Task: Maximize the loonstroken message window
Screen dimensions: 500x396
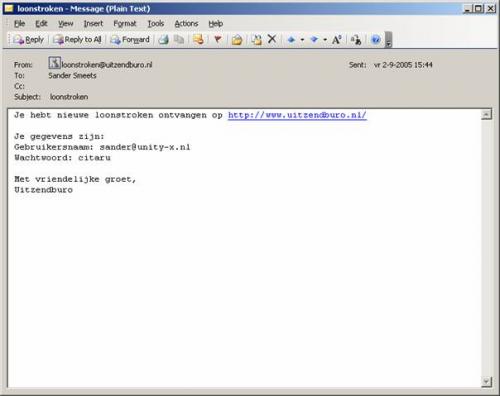Action: coord(478,9)
